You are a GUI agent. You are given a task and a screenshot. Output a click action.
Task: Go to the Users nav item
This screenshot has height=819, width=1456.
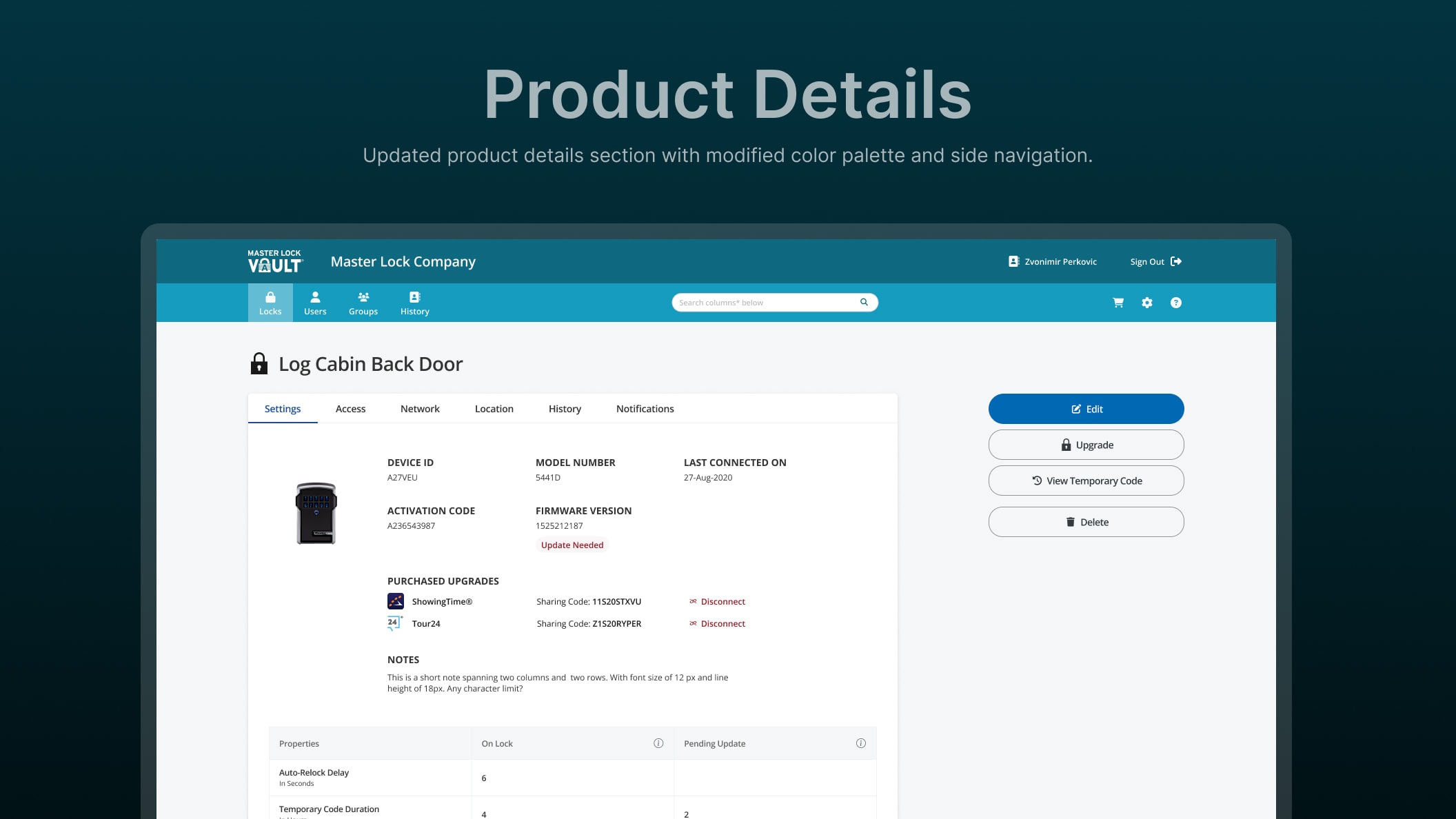pyautogui.click(x=315, y=303)
